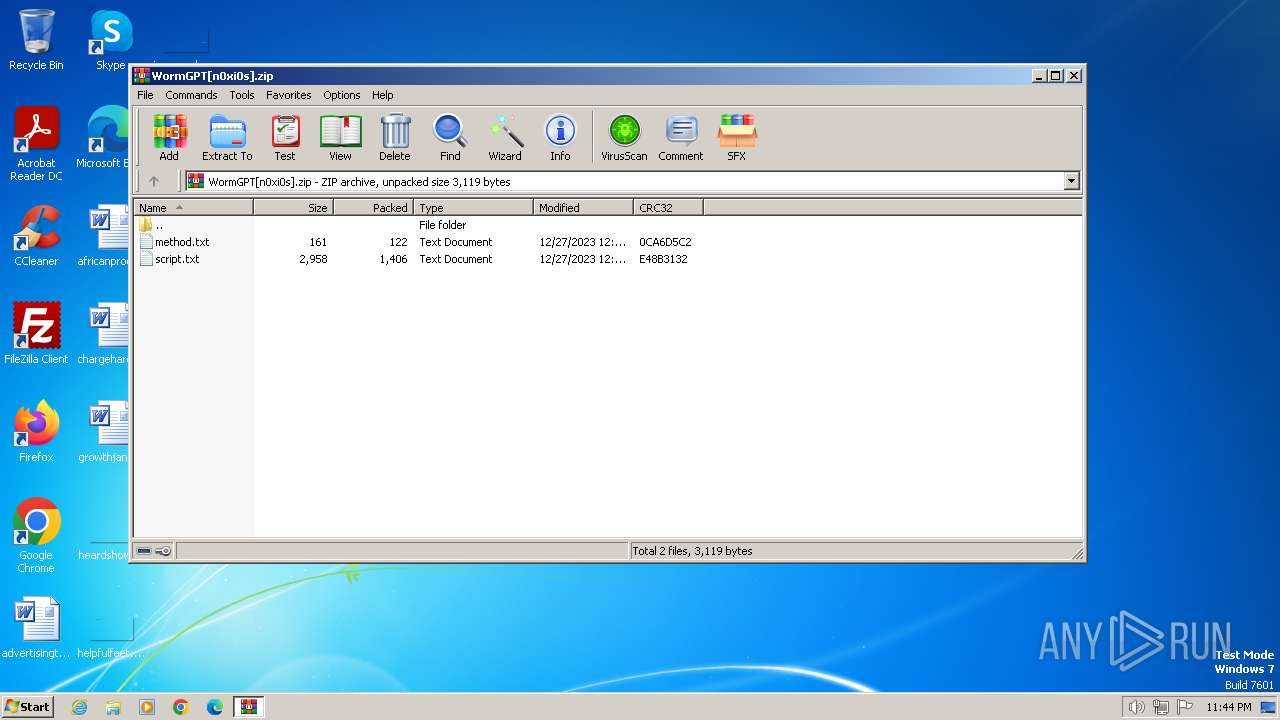This screenshot has width=1280, height=720.
Task: Open the Favorites menu
Action: (288, 95)
